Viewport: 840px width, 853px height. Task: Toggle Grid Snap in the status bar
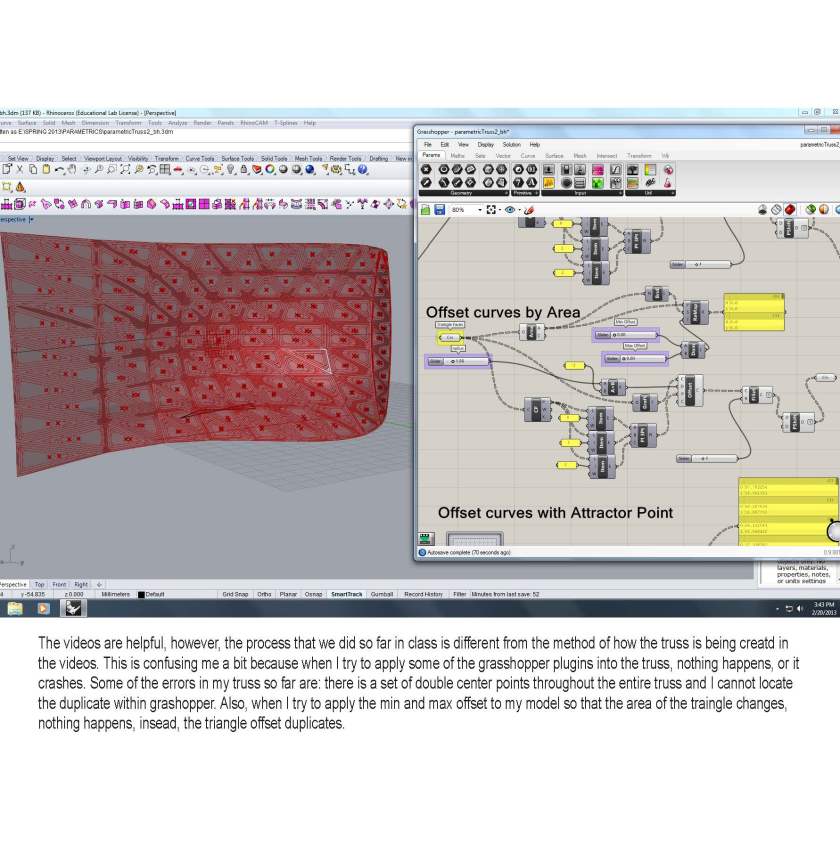click(236, 593)
